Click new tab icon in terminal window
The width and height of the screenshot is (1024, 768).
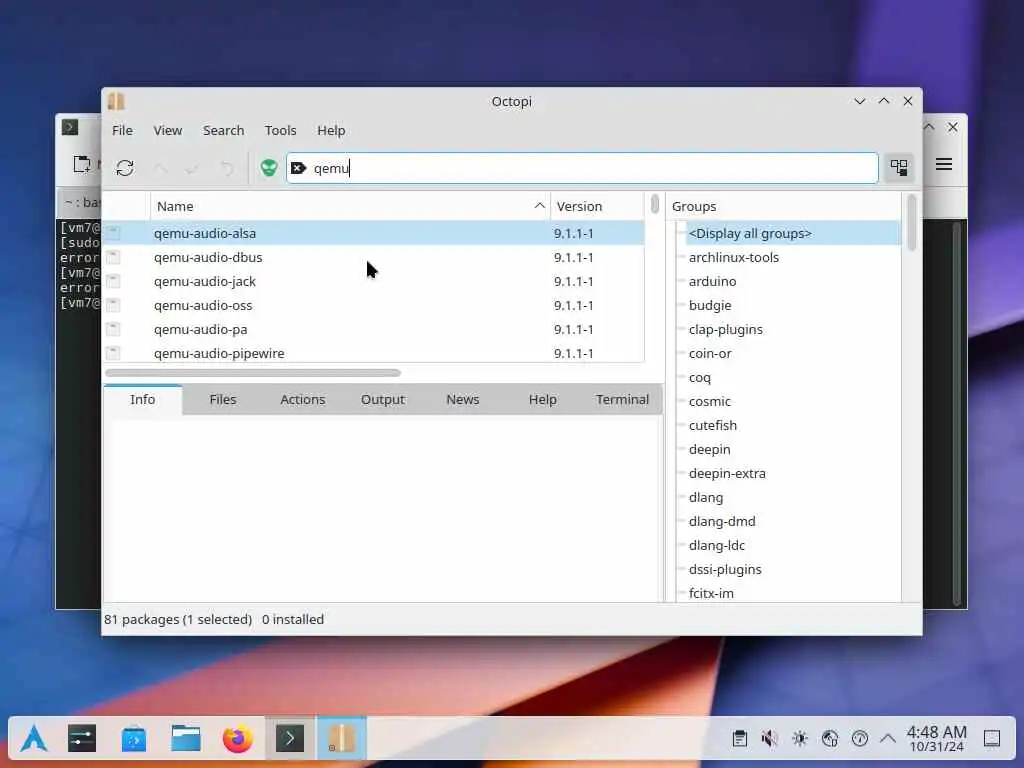pyautogui.click(x=82, y=164)
